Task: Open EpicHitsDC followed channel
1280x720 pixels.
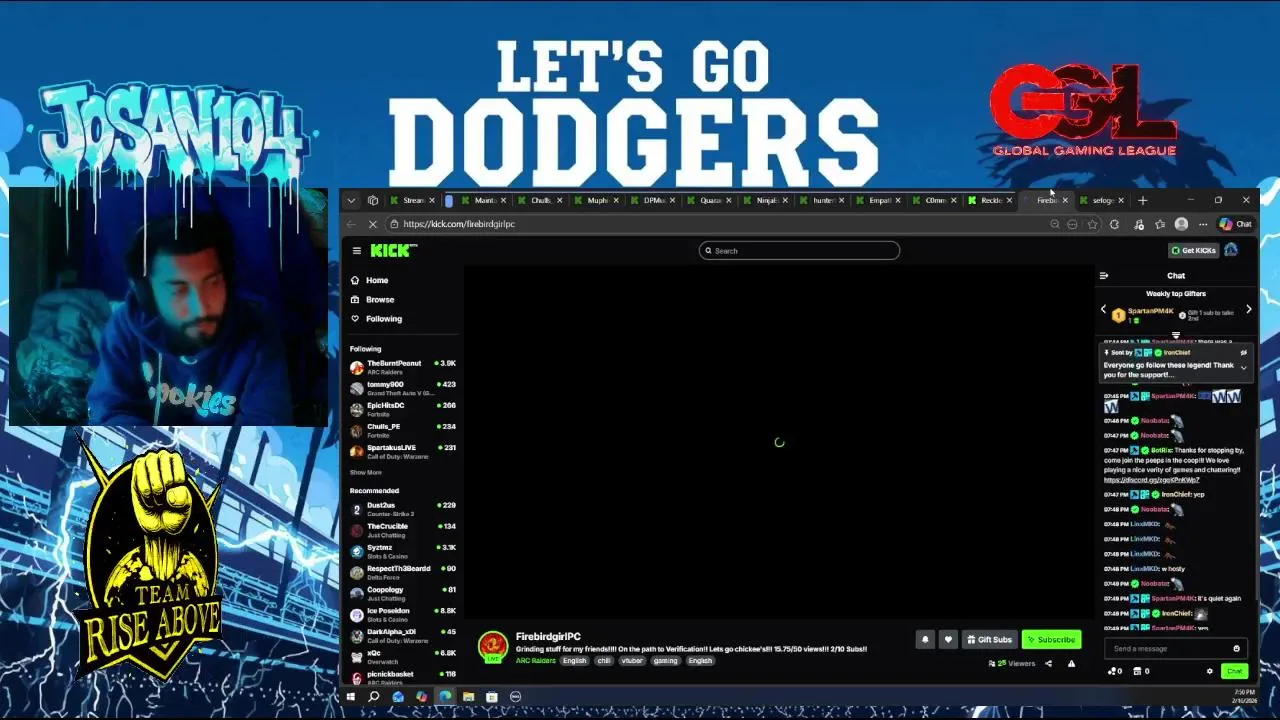Action: tap(403, 409)
